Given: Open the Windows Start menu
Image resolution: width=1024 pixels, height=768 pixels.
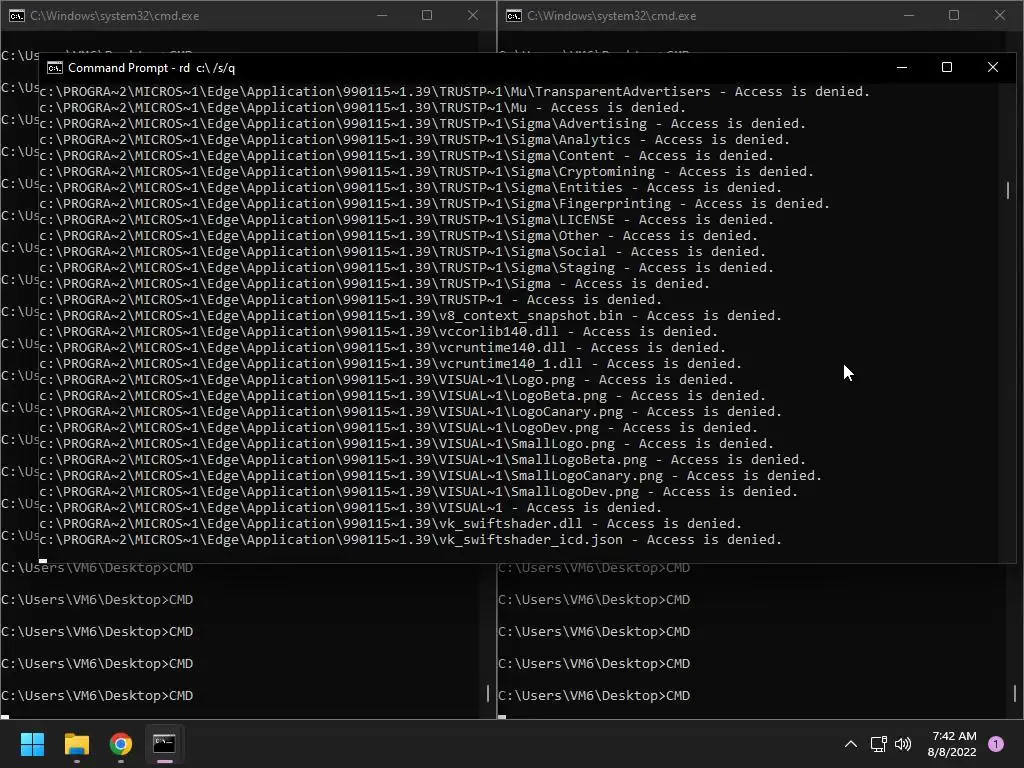Looking at the screenshot, I should point(32,743).
